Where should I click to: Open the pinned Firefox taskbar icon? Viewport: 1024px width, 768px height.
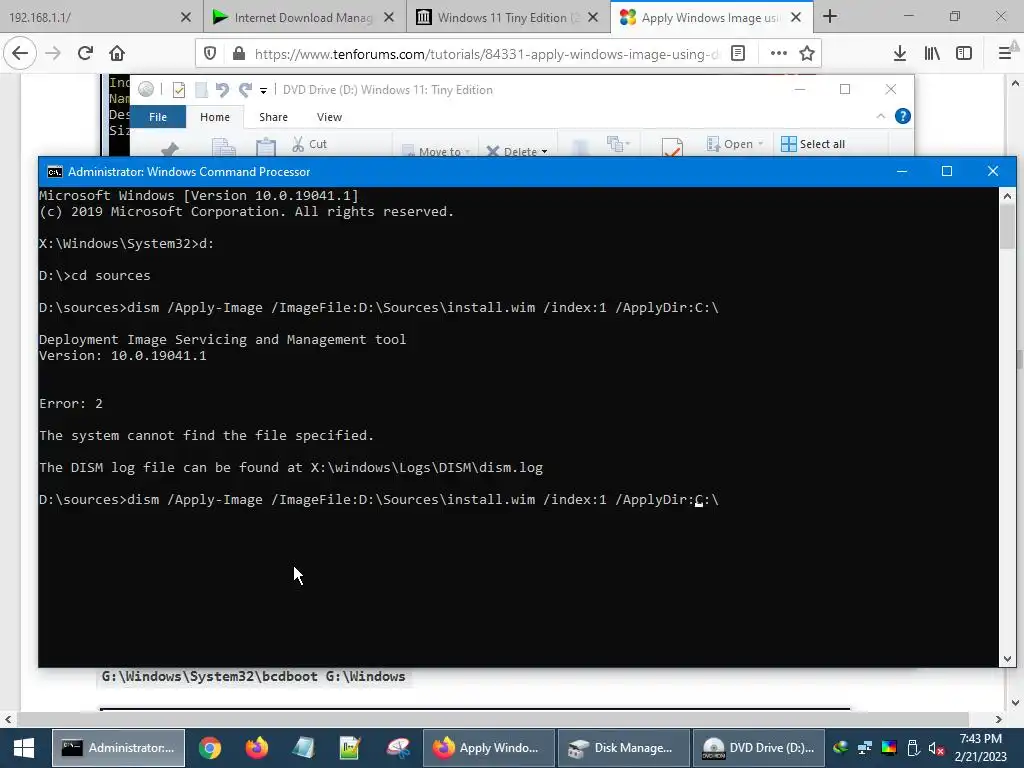[x=257, y=748]
